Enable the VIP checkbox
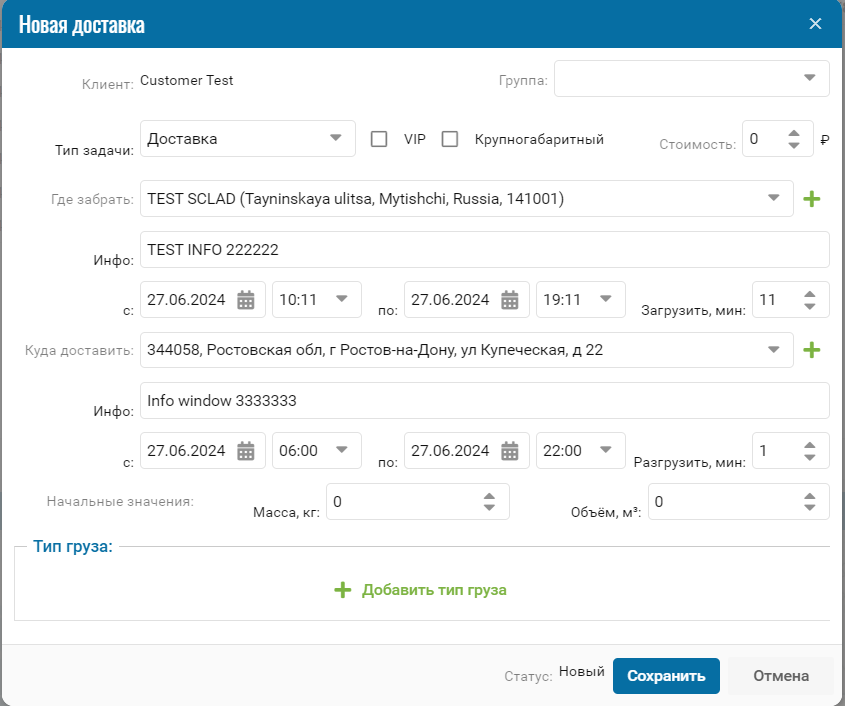 (x=379, y=139)
